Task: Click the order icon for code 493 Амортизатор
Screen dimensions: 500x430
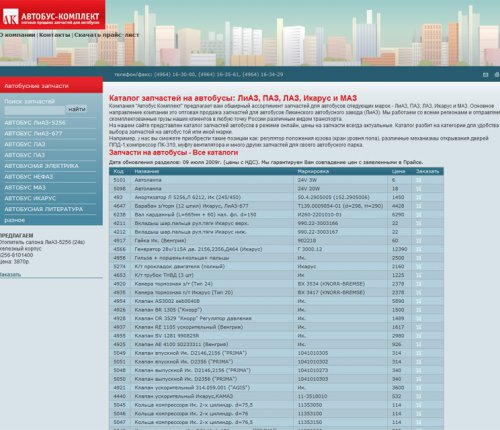Action: [419, 197]
